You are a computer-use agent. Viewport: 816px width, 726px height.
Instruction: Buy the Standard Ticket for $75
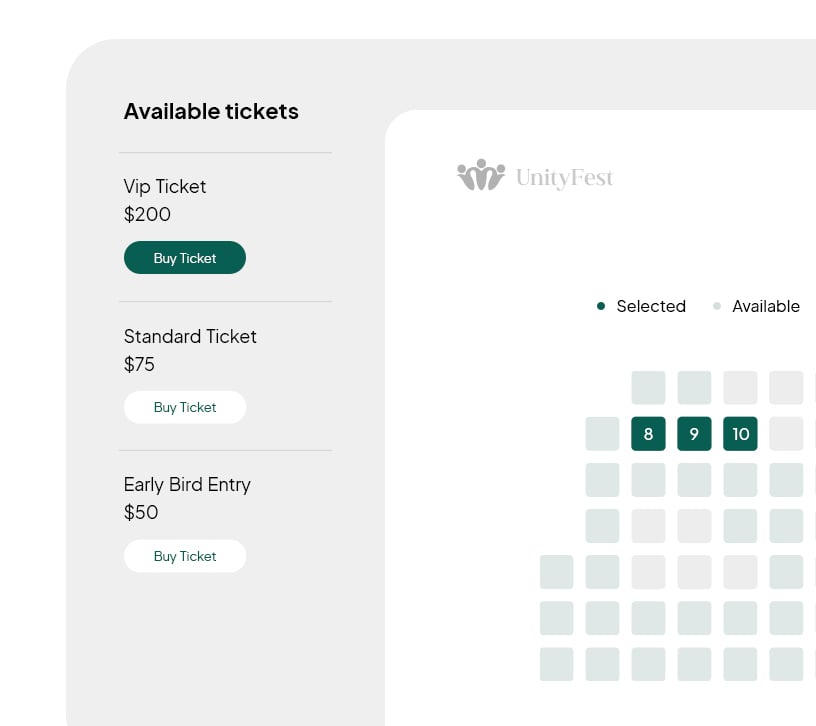click(x=185, y=407)
